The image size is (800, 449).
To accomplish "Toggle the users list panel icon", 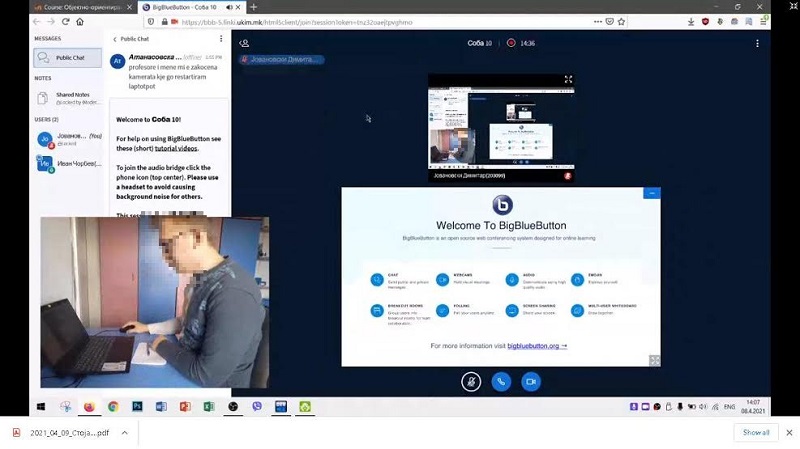I will pos(245,43).
